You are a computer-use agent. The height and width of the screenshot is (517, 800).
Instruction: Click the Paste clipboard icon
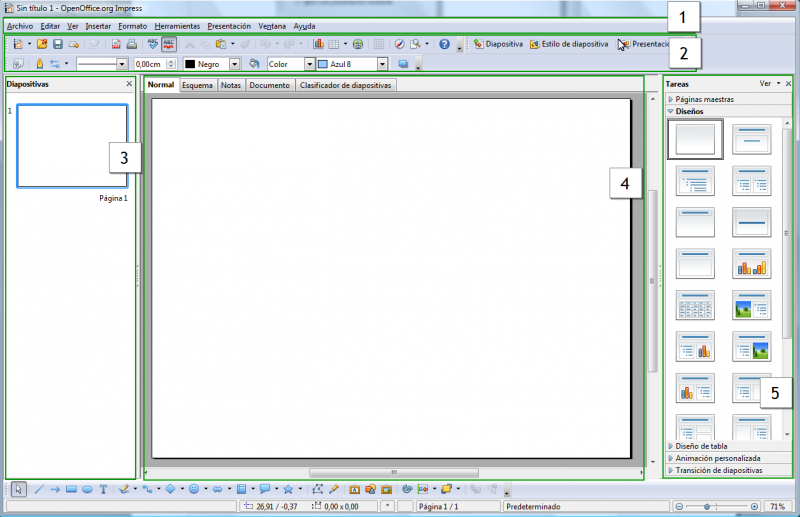coord(221,44)
